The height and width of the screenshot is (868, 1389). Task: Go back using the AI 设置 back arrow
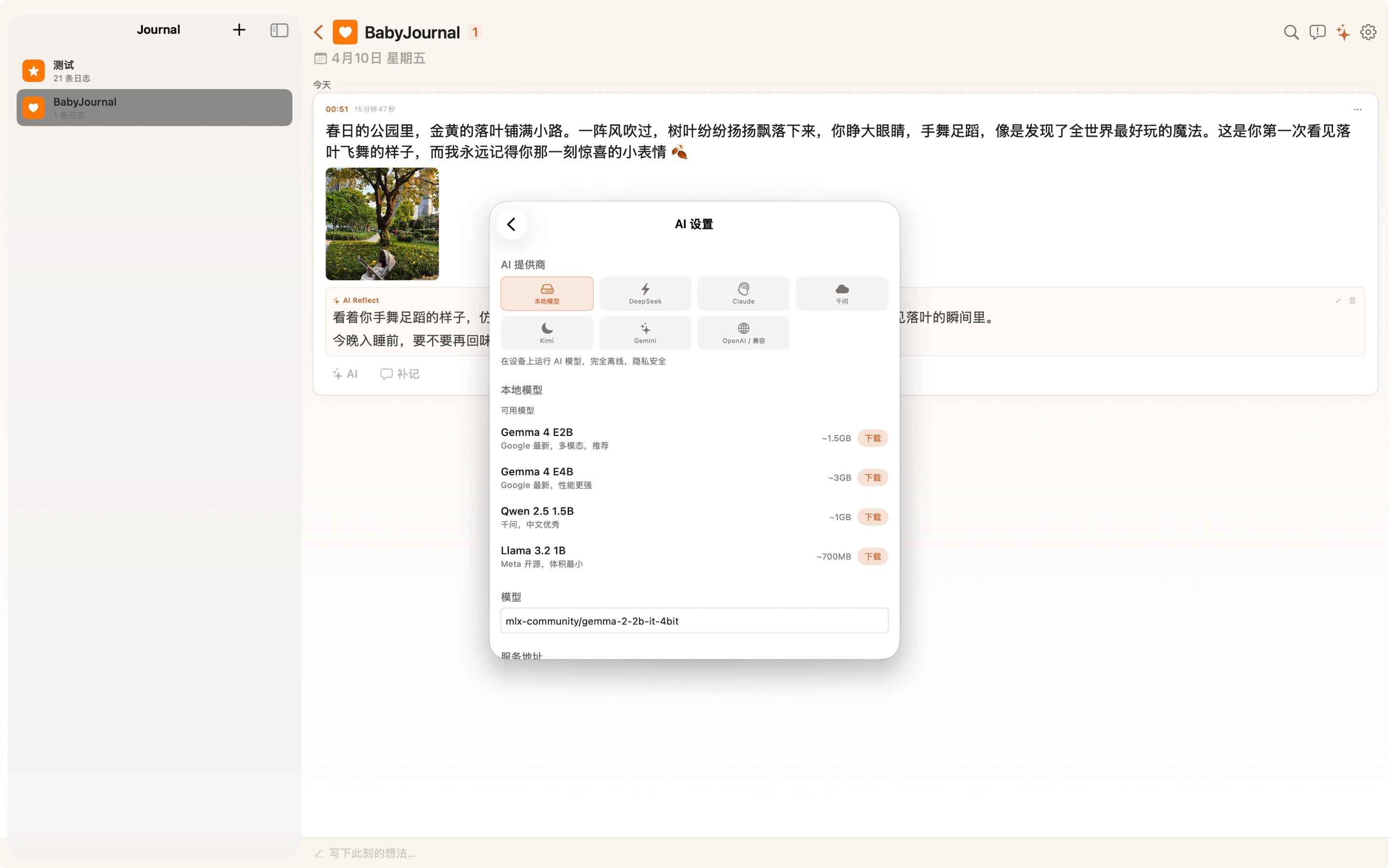(512, 224)
